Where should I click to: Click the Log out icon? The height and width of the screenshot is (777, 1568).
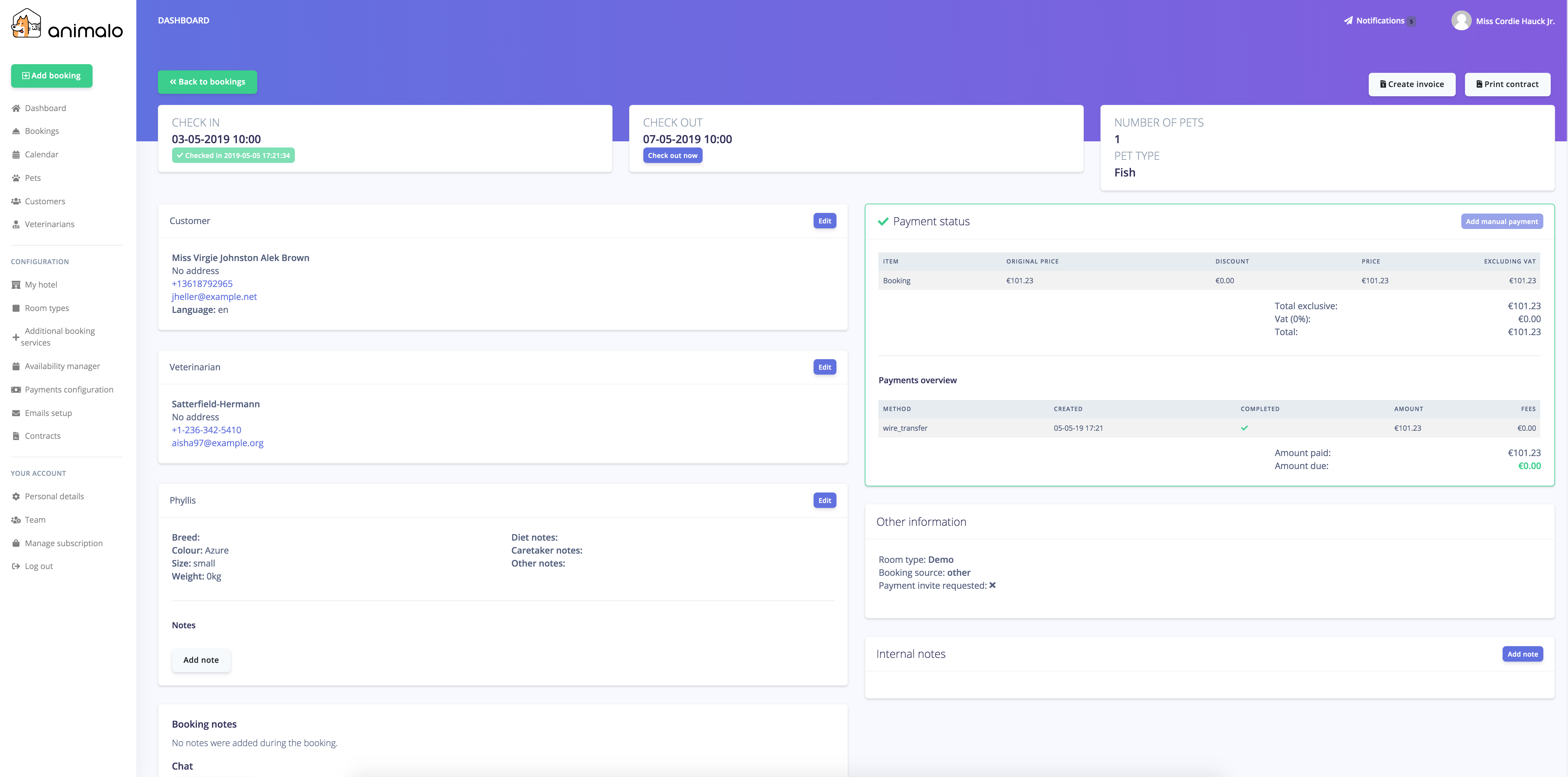(16, 566)
